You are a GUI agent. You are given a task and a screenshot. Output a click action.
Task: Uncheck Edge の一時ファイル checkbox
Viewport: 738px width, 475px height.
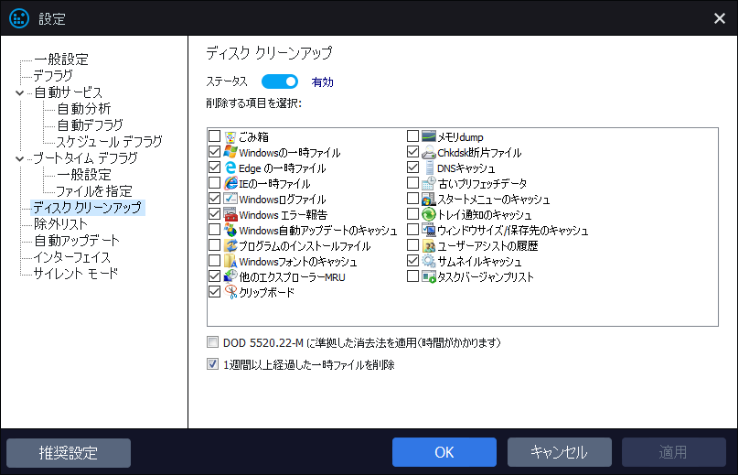pyautogui.click(x=214, y=168)
